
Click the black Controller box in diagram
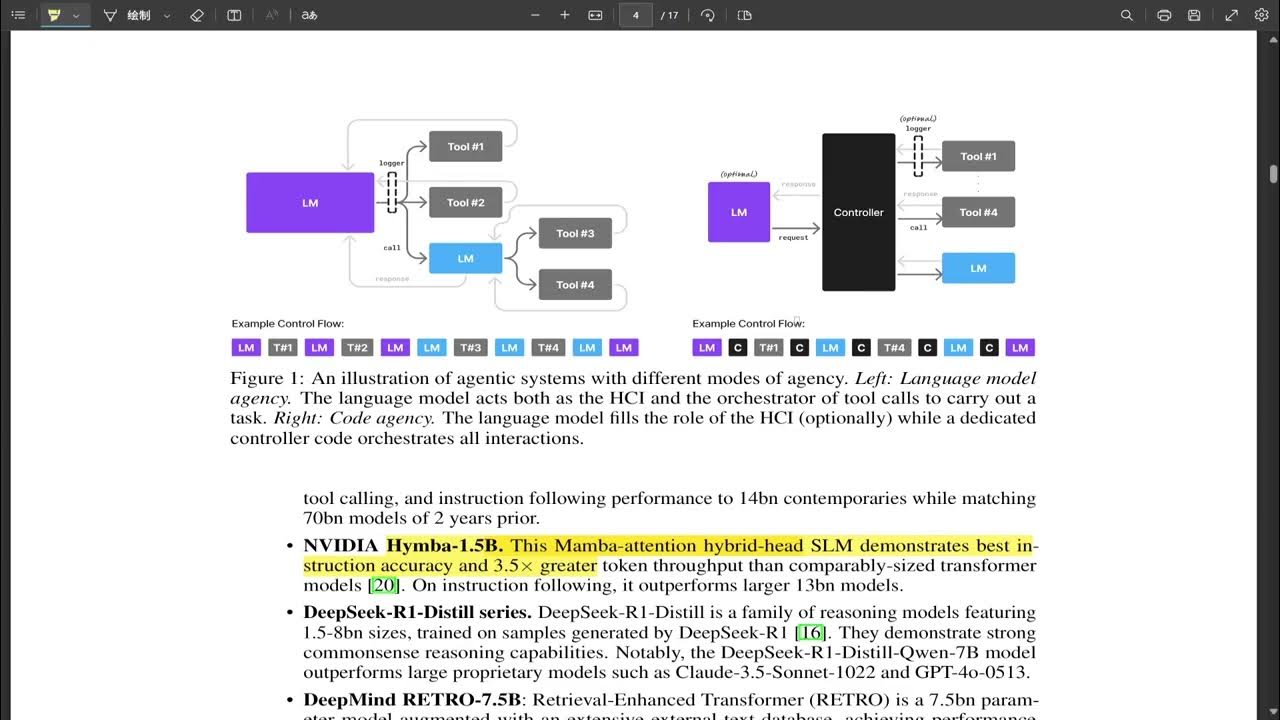[x=858, y=212]
